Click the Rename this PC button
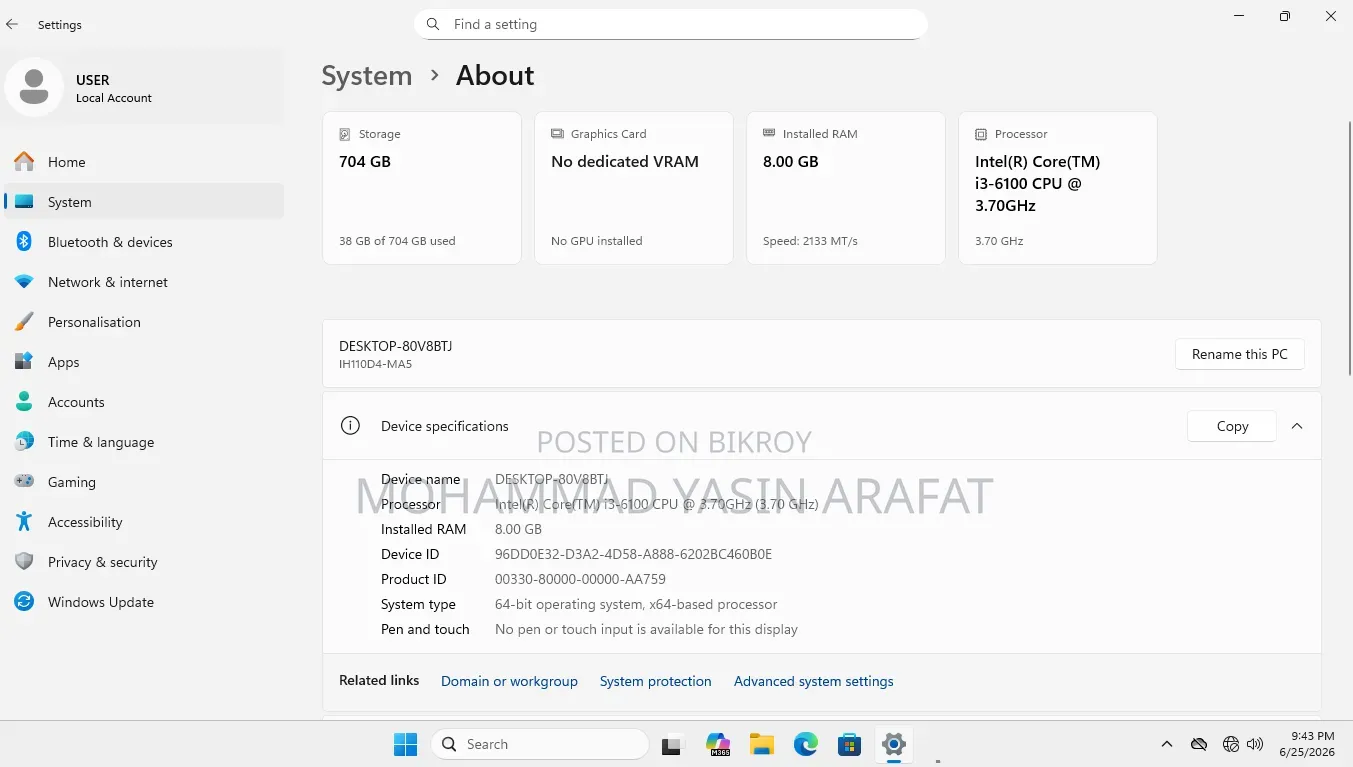Image resolution: width=1353 pixels, height=767 pixels. pyautogui.click(x=1240, y=354)
